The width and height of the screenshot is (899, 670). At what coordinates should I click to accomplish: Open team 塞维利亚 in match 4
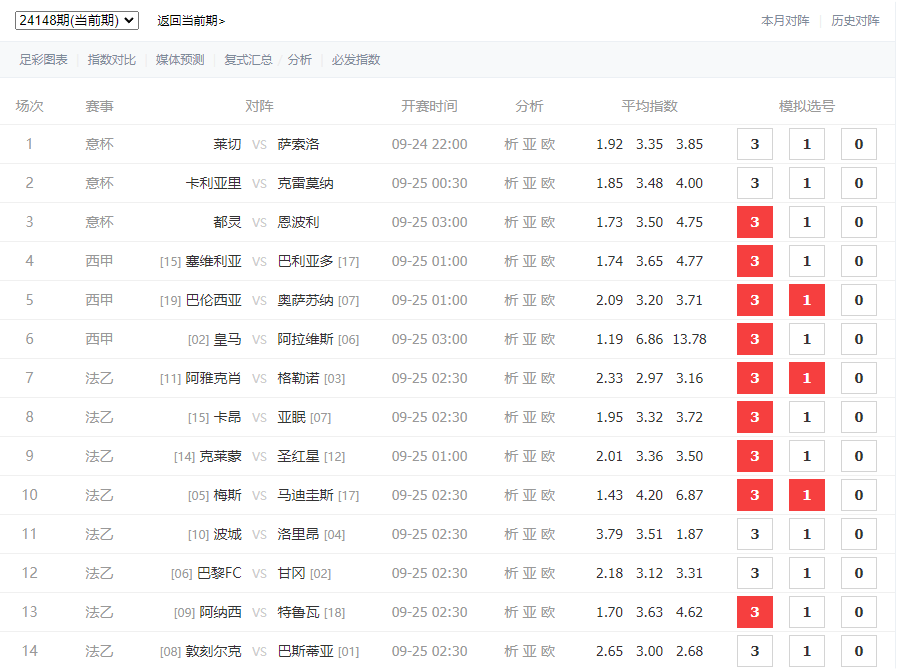[x=213, y=261]
